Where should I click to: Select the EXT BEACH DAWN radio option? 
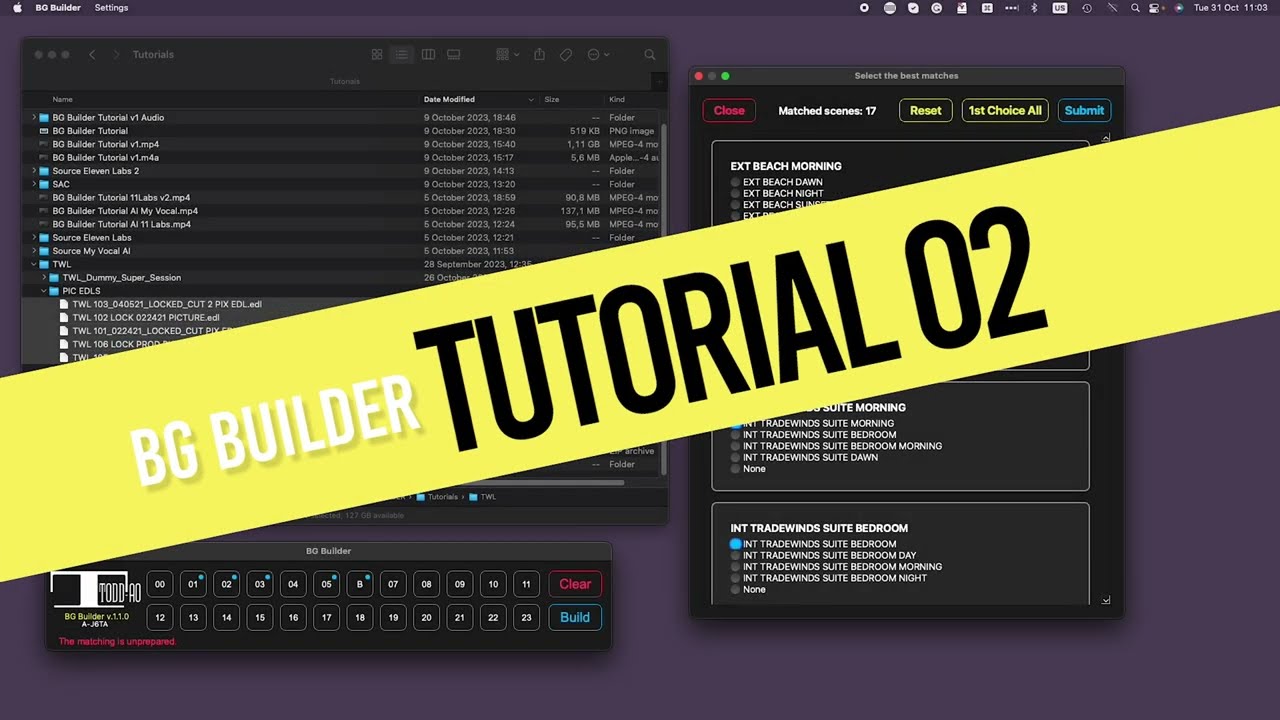pos(736,183)
